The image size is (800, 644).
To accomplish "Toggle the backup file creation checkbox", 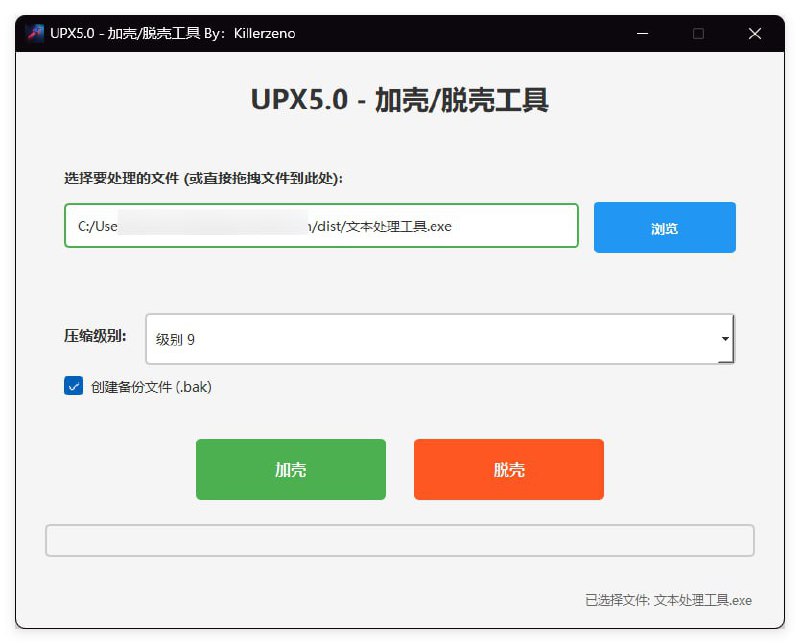I will point(72,385).
